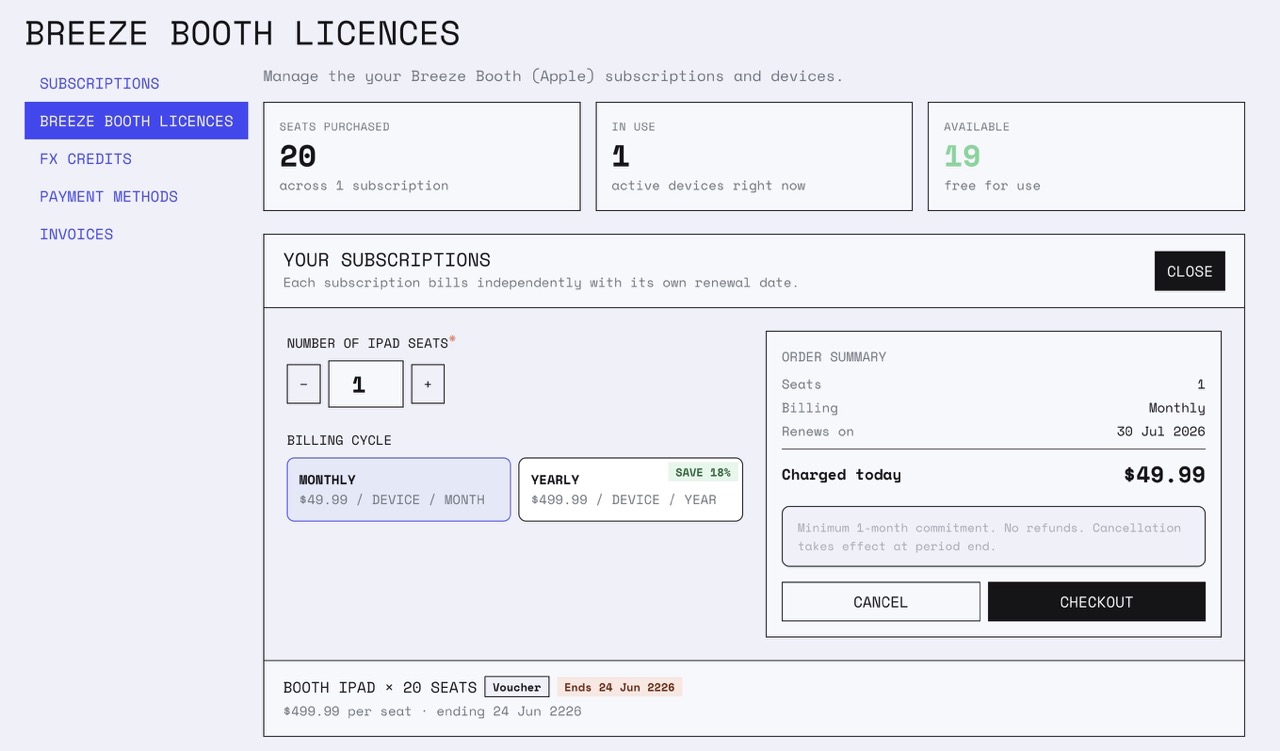Screen dimensions: 1280x751
Task: Increase iPad seats with plus button
Action: (x=427, y=384)
